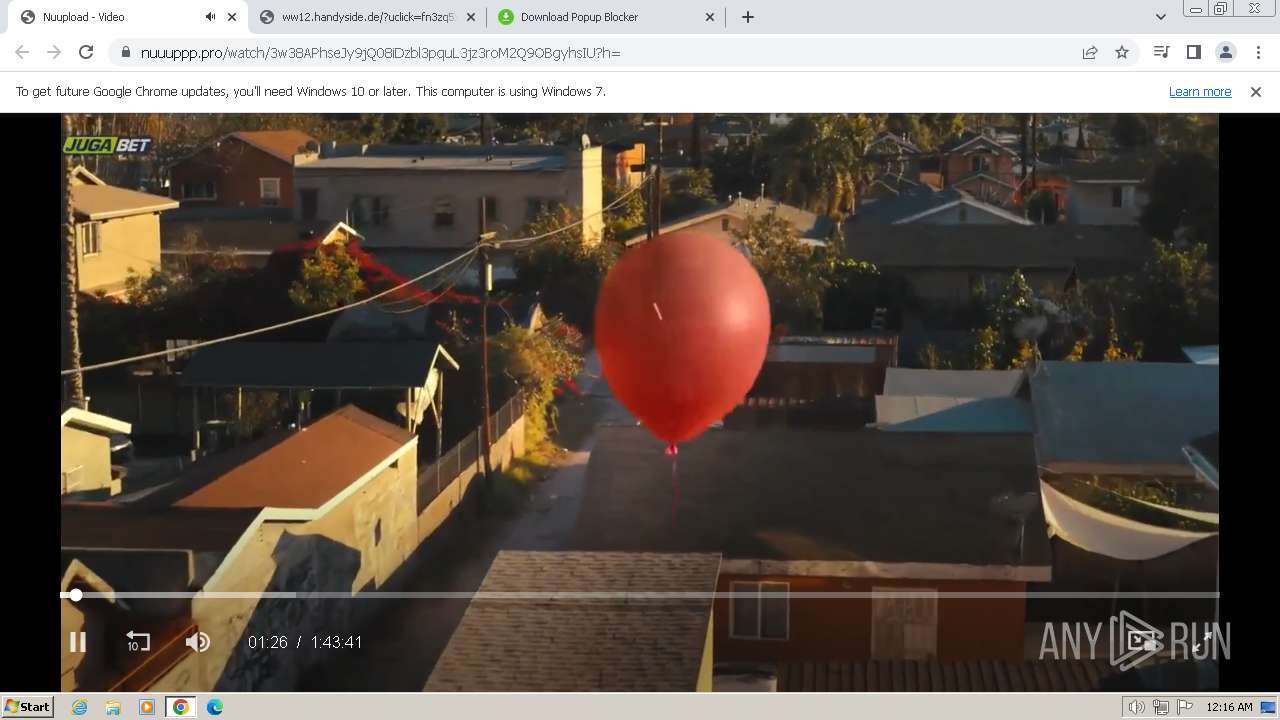Click the 01:26 elapsed time text
This screenshot has height=720, width=1280.
[267, 642]
